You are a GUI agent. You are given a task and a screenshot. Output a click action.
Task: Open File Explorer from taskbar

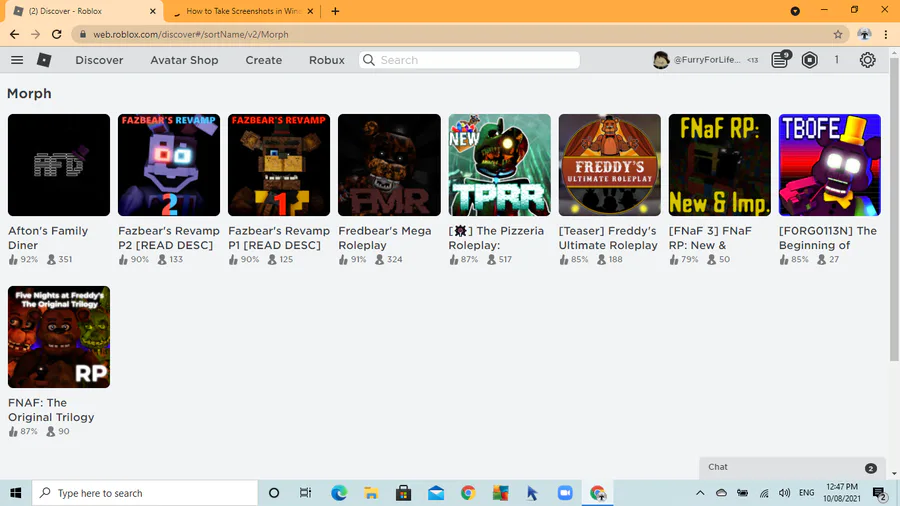[371, 493]
